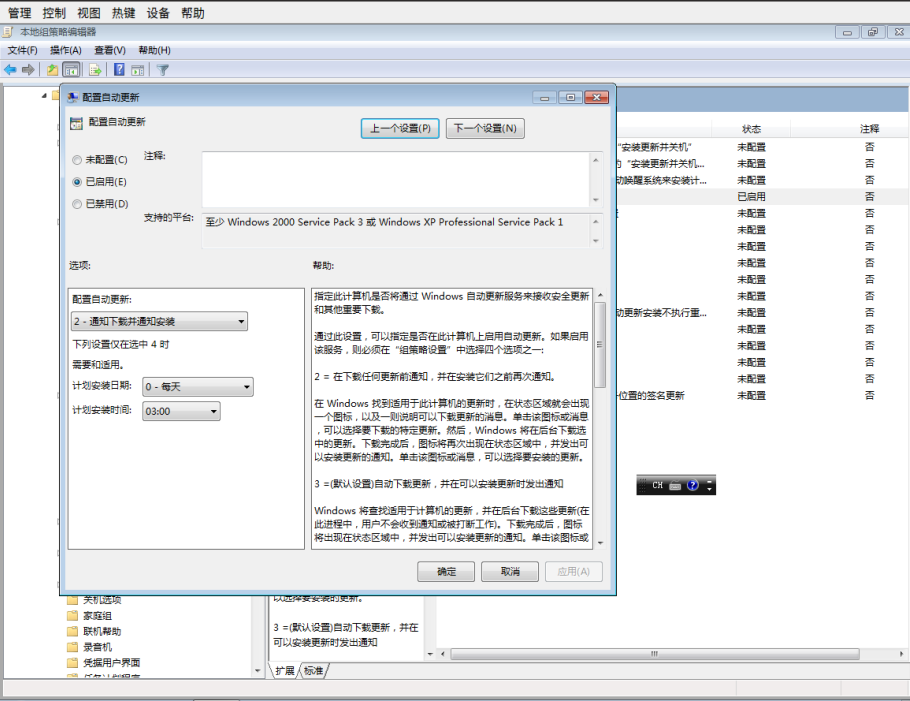Viewport: 910px width, 701px height.
Task: Click the horizontal scrollbar in policy list
Action: 655,654
